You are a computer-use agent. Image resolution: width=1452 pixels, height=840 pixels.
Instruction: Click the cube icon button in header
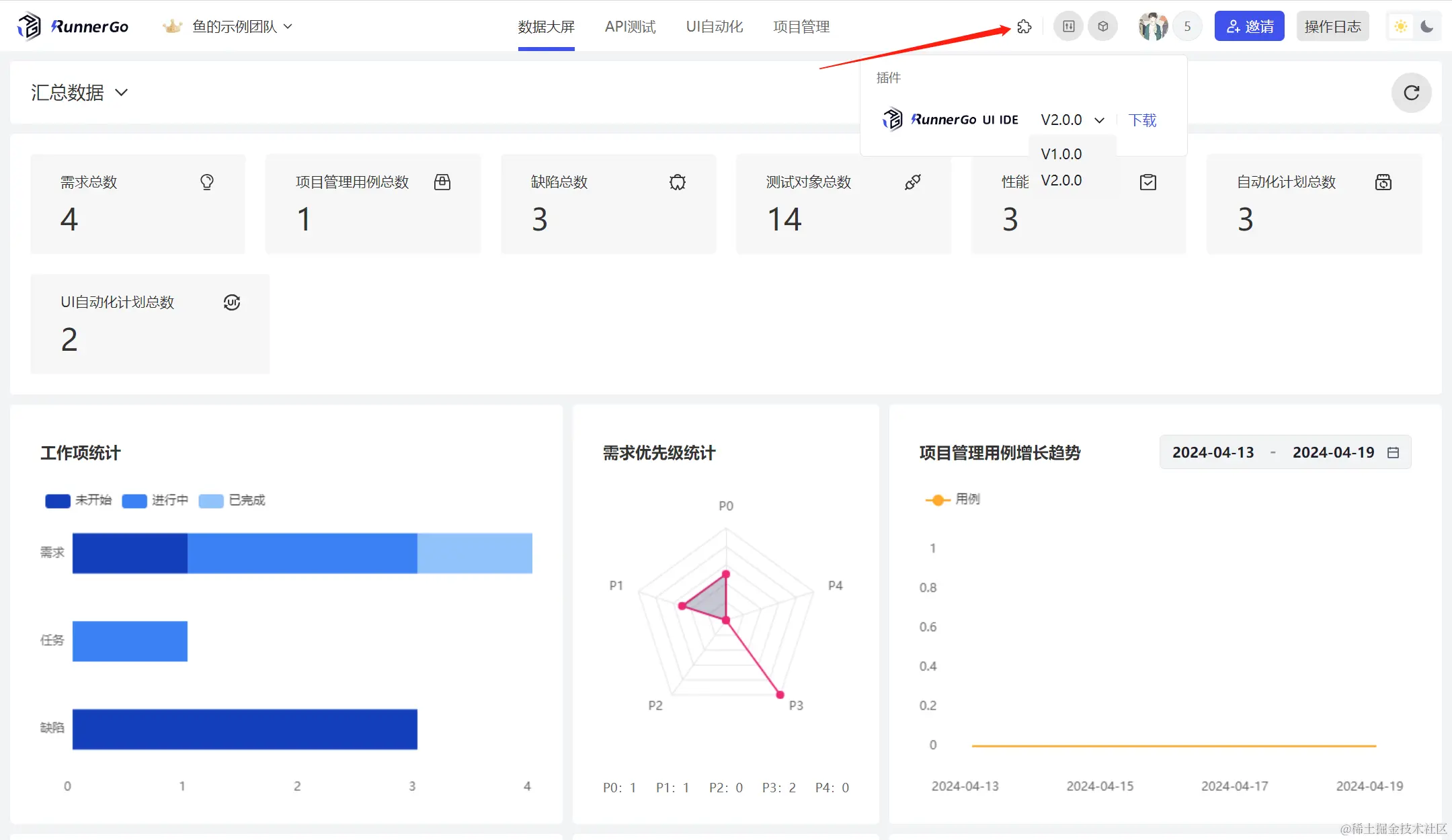coord(1103,27)
